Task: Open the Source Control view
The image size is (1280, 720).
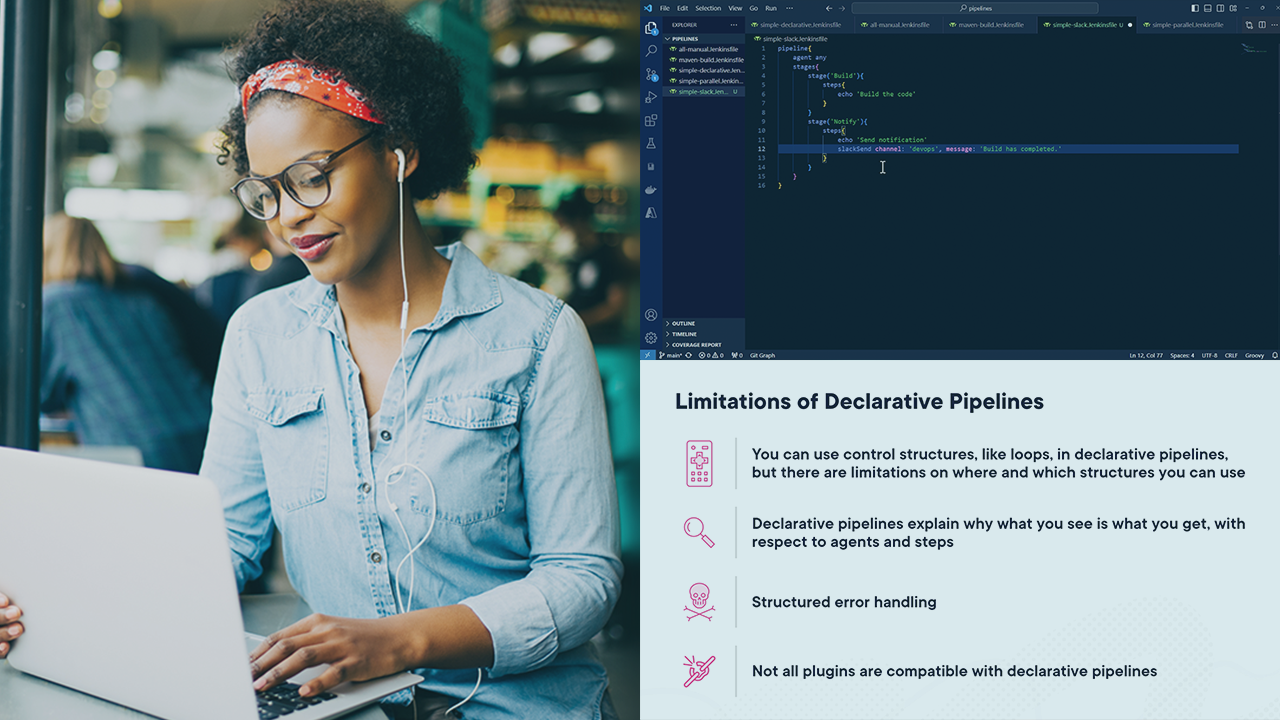Action: click(651, 74)
